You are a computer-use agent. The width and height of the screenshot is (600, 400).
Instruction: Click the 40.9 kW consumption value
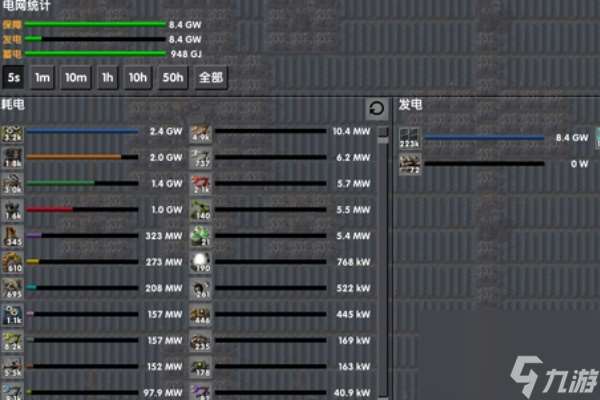[352, 393]
